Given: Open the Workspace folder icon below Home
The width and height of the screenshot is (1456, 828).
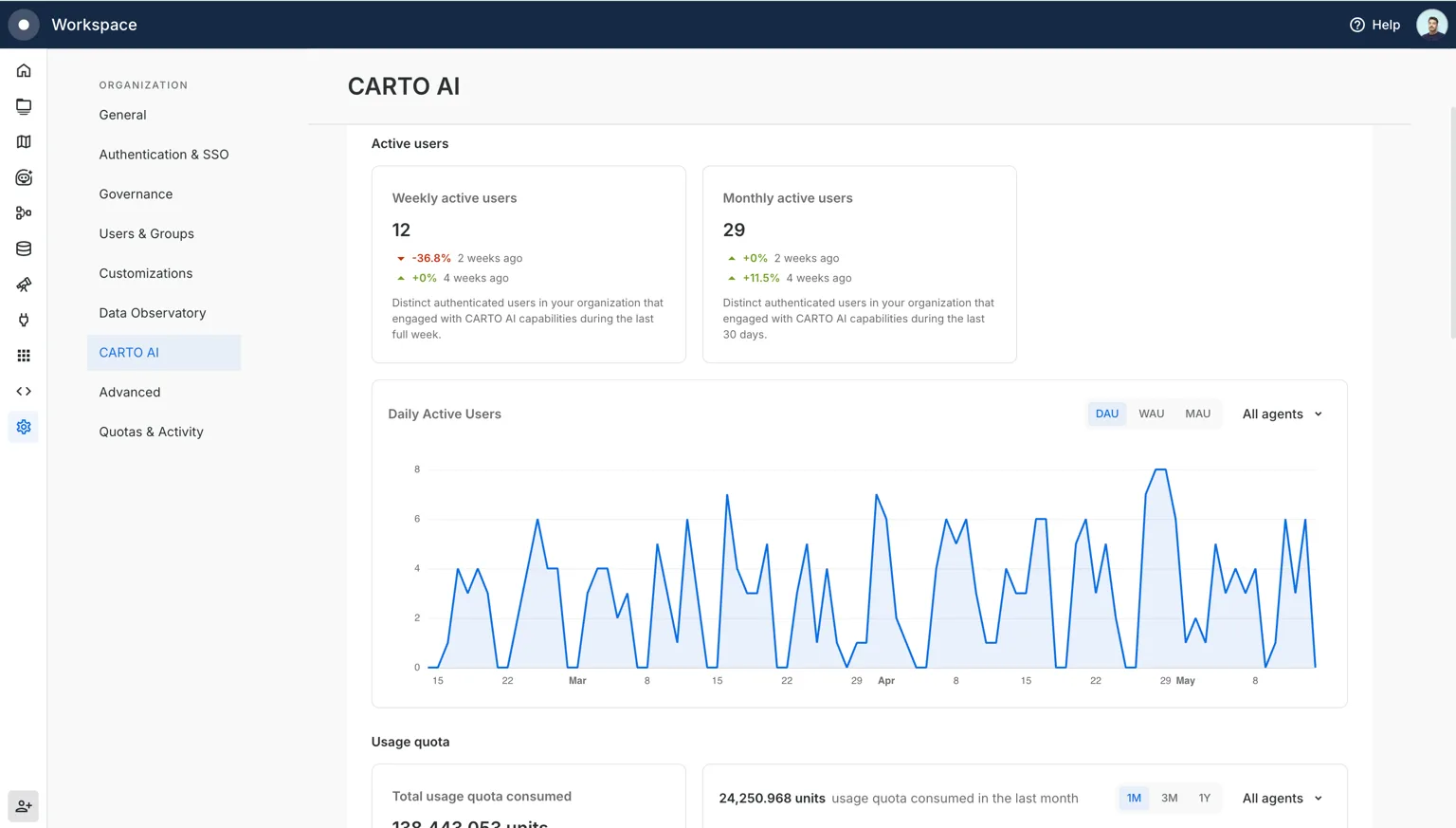Looking at the screenshot, I should pyautogui.click(x=24, y=106).
